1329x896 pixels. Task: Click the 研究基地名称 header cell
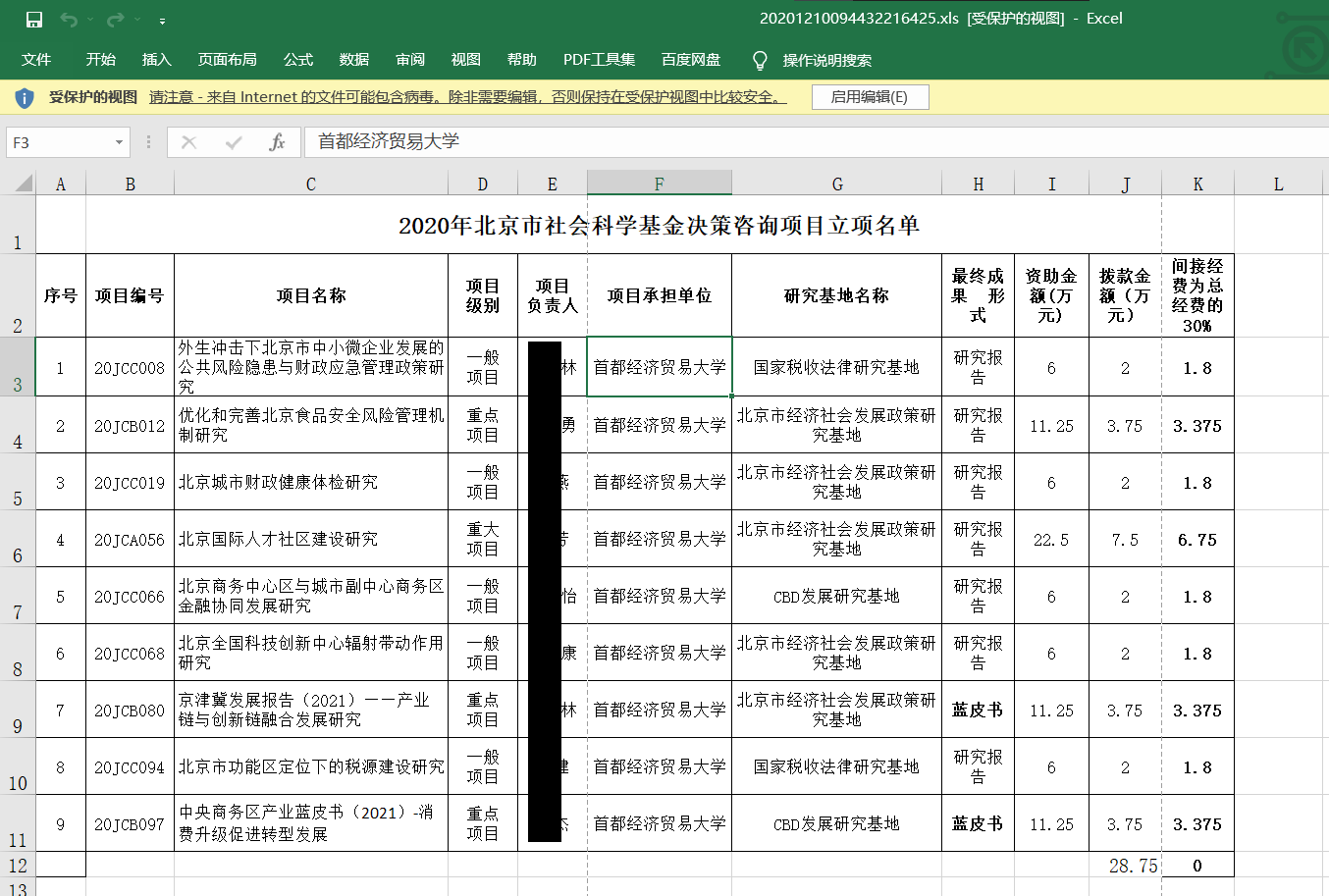click(x=836, y=295)
